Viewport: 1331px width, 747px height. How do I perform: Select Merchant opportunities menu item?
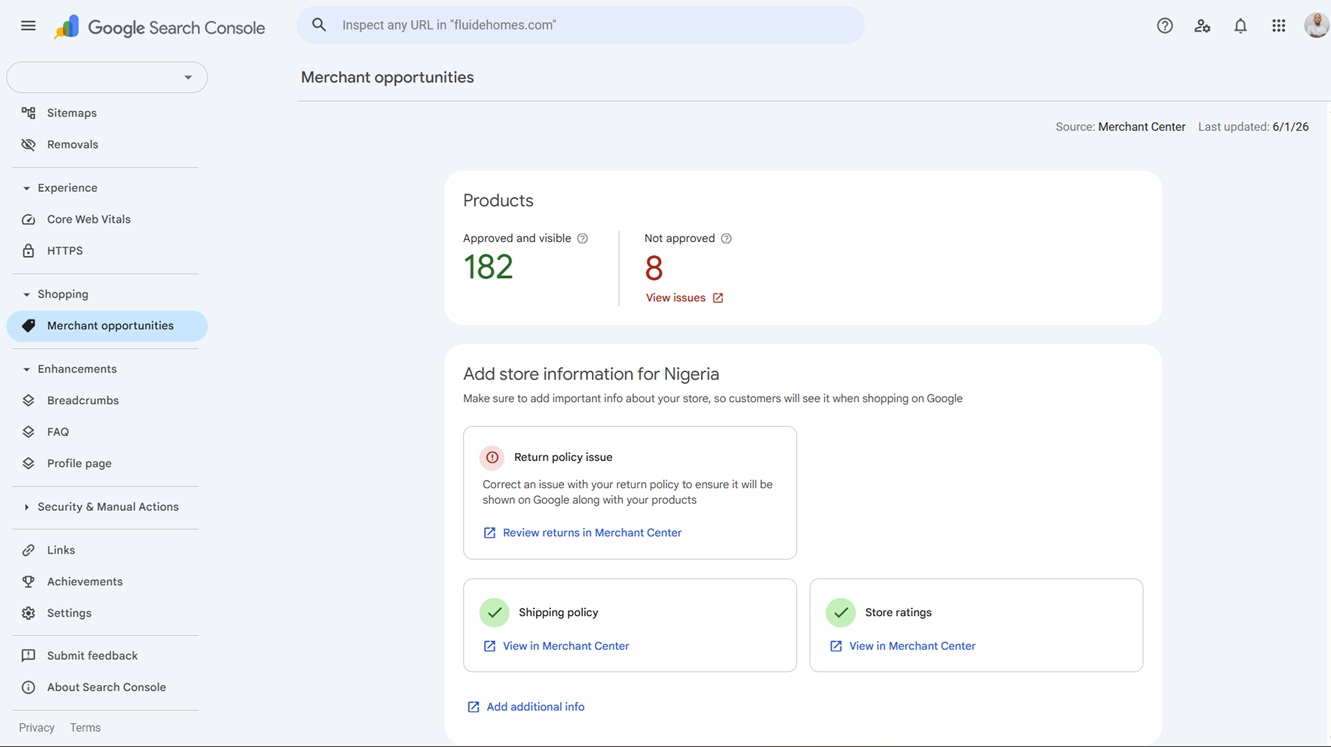coord(107,326)
